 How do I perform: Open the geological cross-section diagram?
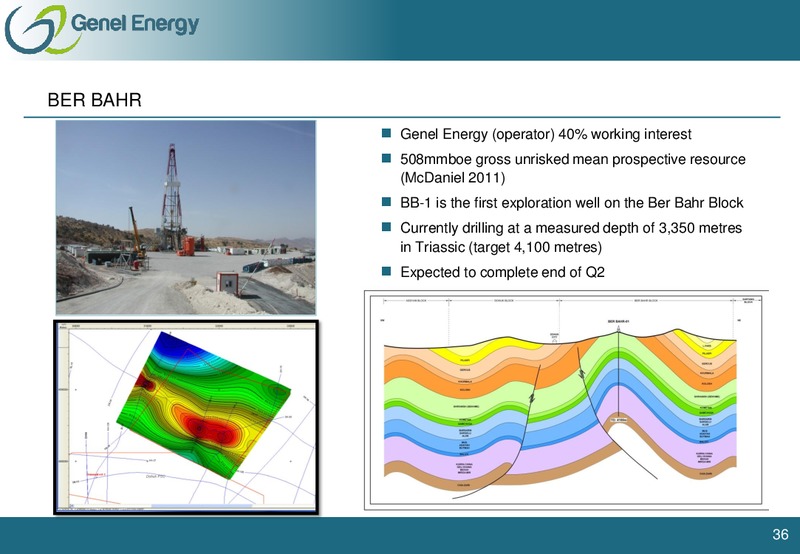(566, 400)
